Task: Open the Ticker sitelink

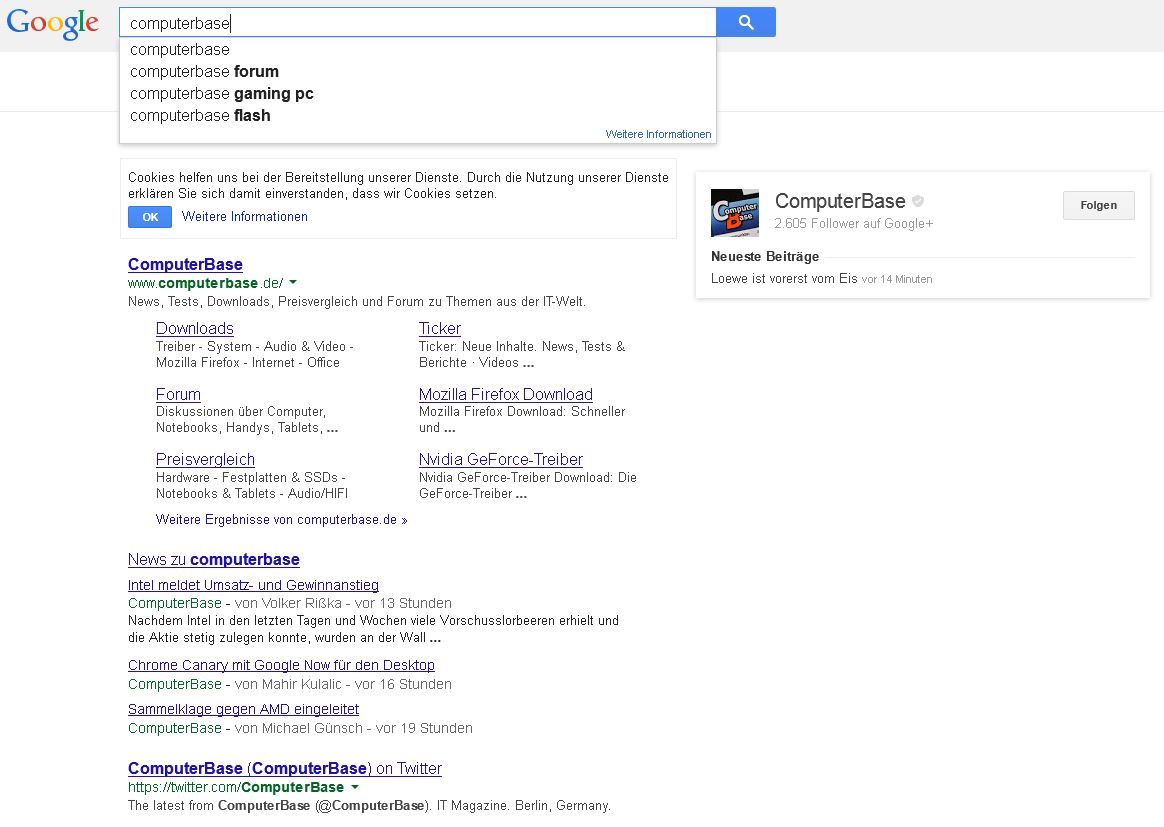Action: tap(439, 329)
